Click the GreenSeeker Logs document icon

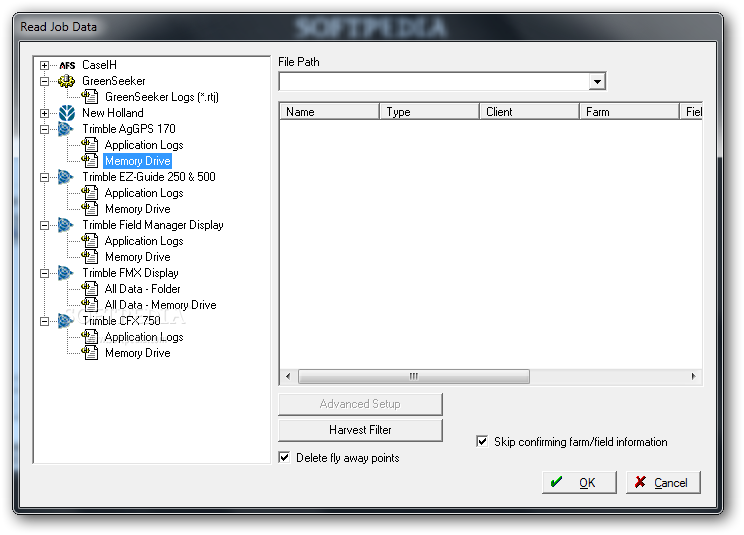[90, 97]
